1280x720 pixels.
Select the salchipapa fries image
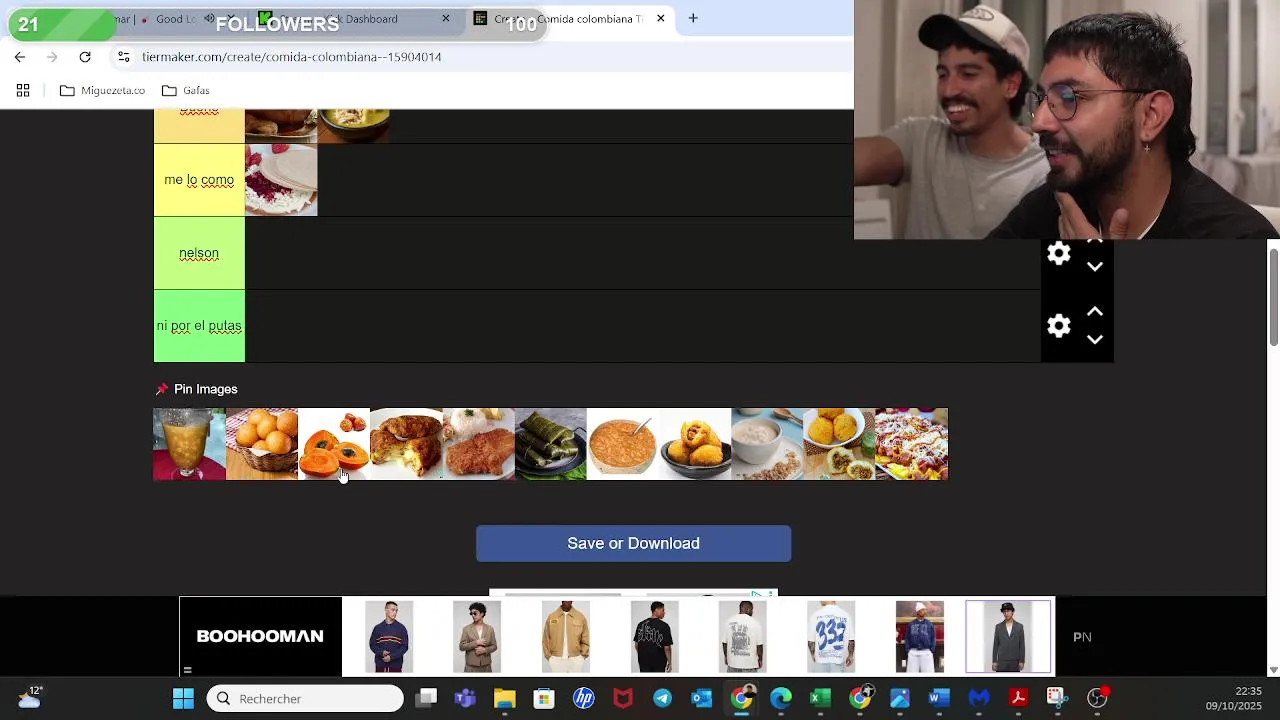pyautogui.click(x=912, y=444)
